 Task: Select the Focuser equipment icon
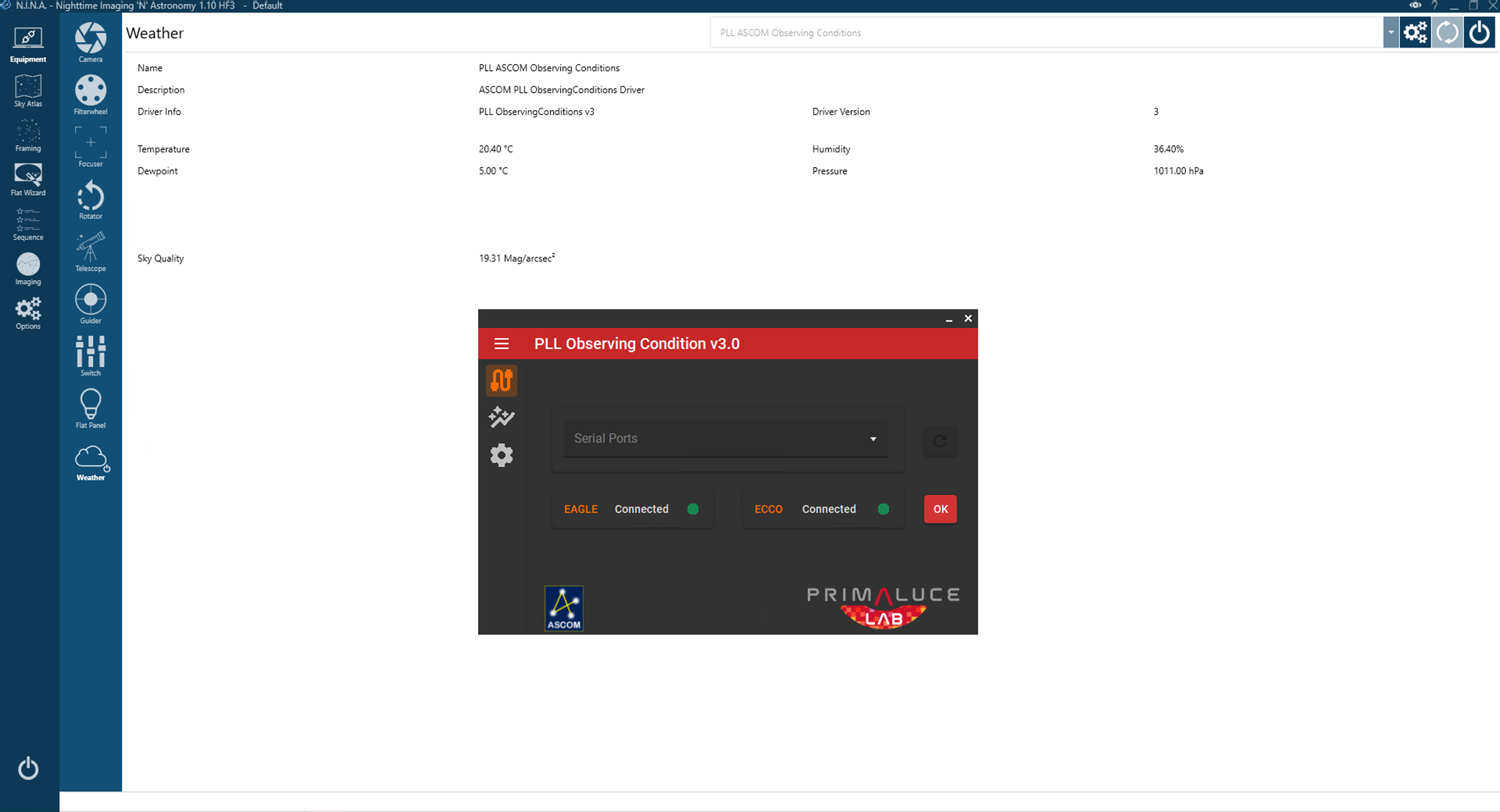pyautogui.click(x=91, y=147)
